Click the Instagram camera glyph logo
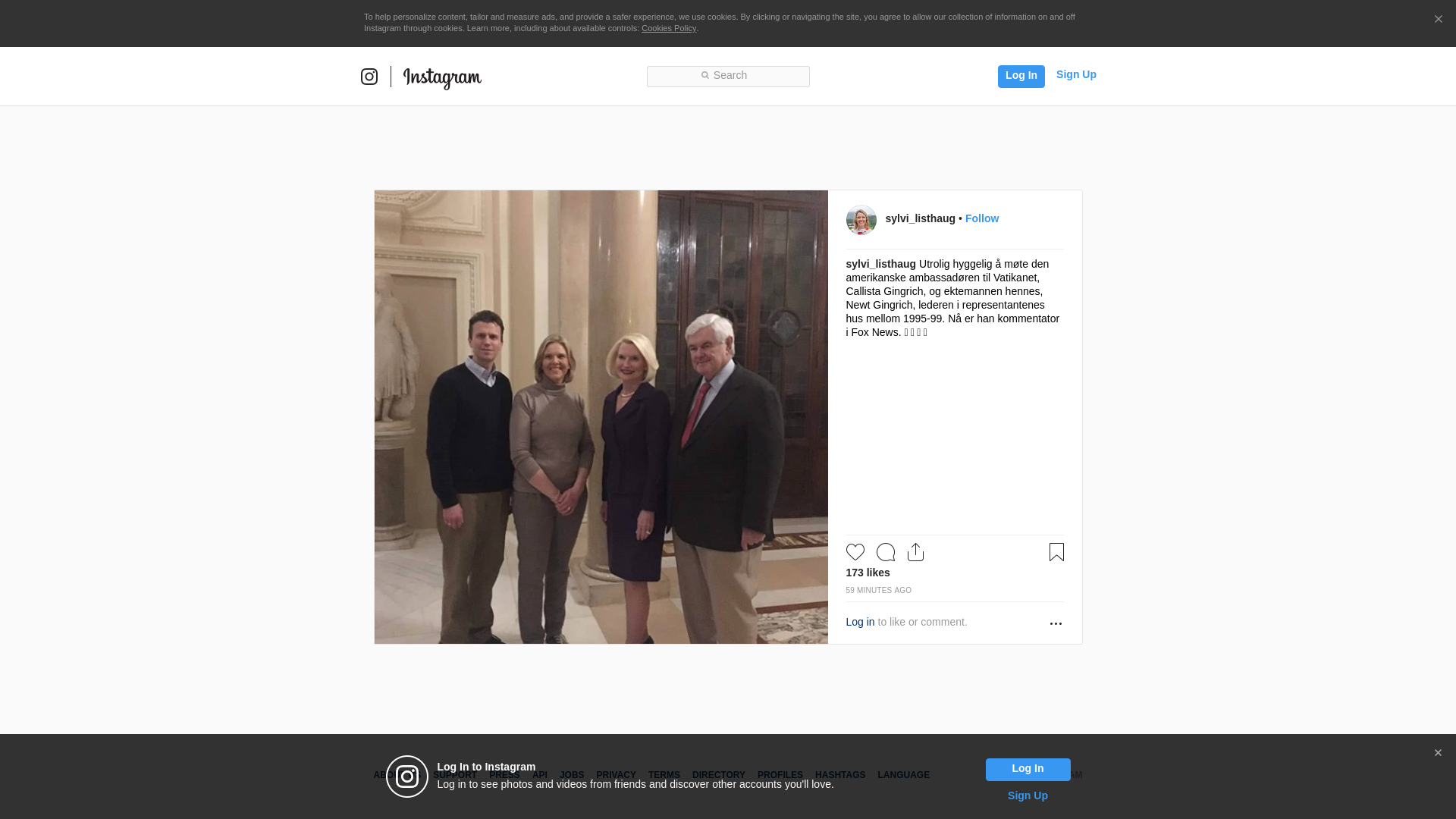The height and width of the screenshot is (819, 1456). (369, 77)
